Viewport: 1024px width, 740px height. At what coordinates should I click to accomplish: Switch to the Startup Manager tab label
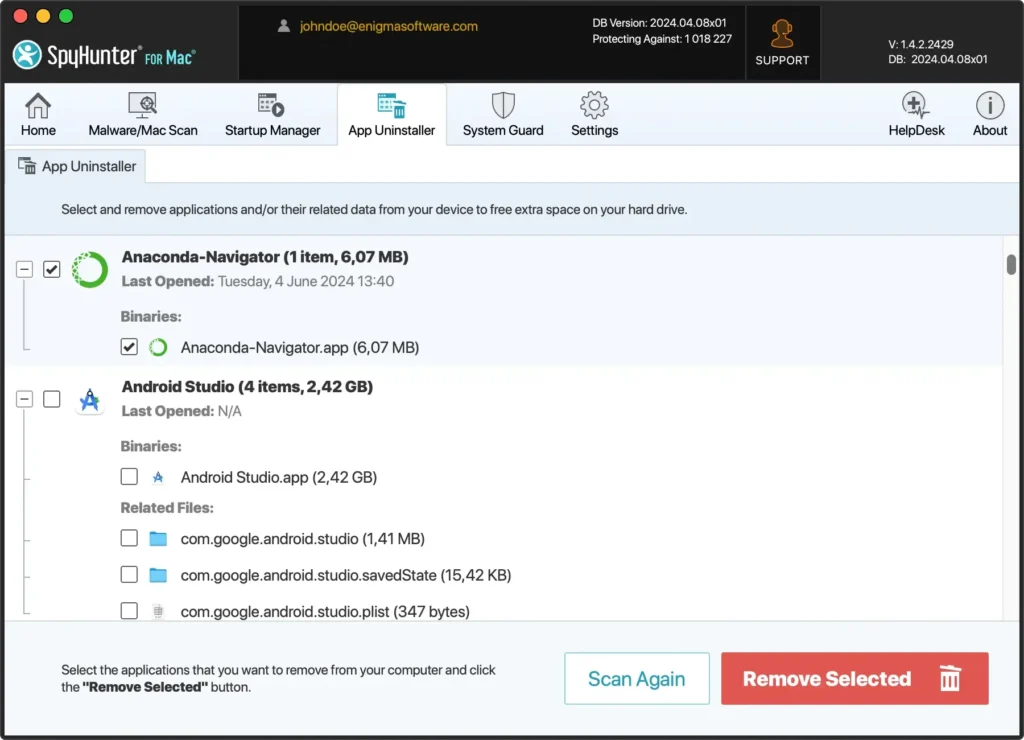pos(272,130)
